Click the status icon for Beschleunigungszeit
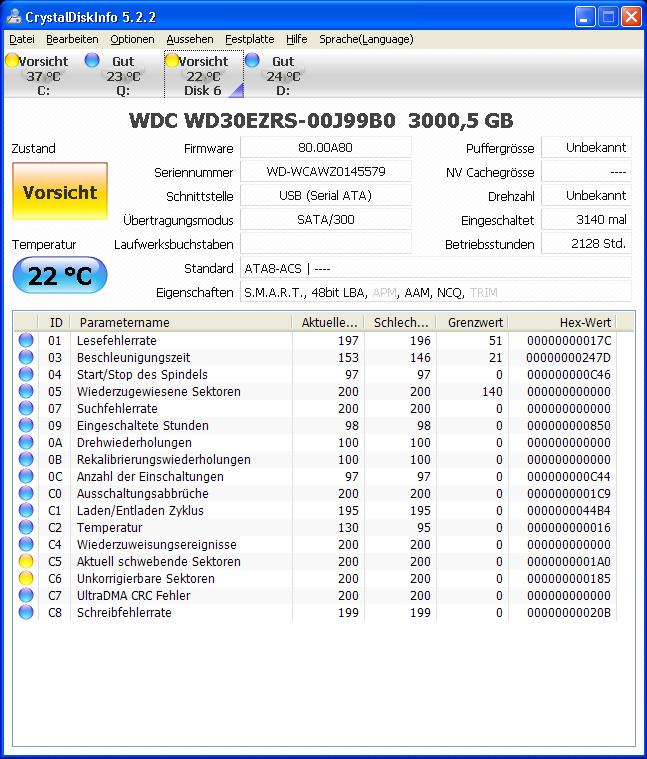The image size is (647, 759). (26, 357)
